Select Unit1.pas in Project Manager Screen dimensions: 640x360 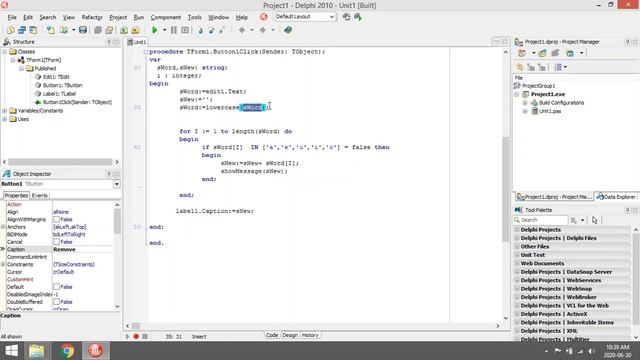click(550, 111)
